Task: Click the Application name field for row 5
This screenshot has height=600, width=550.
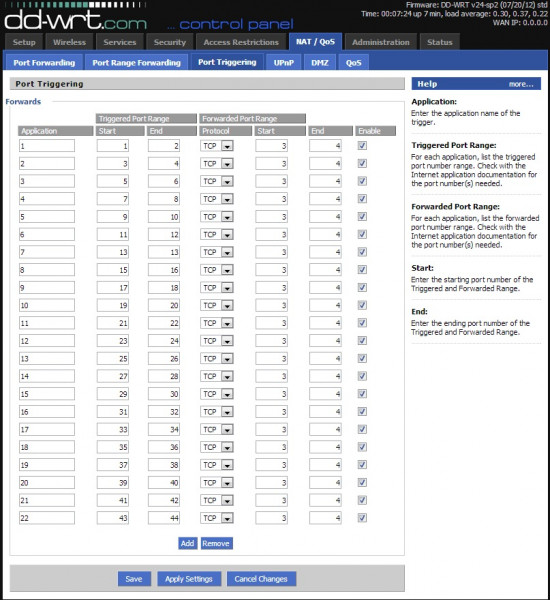Action: coord(47,217)
